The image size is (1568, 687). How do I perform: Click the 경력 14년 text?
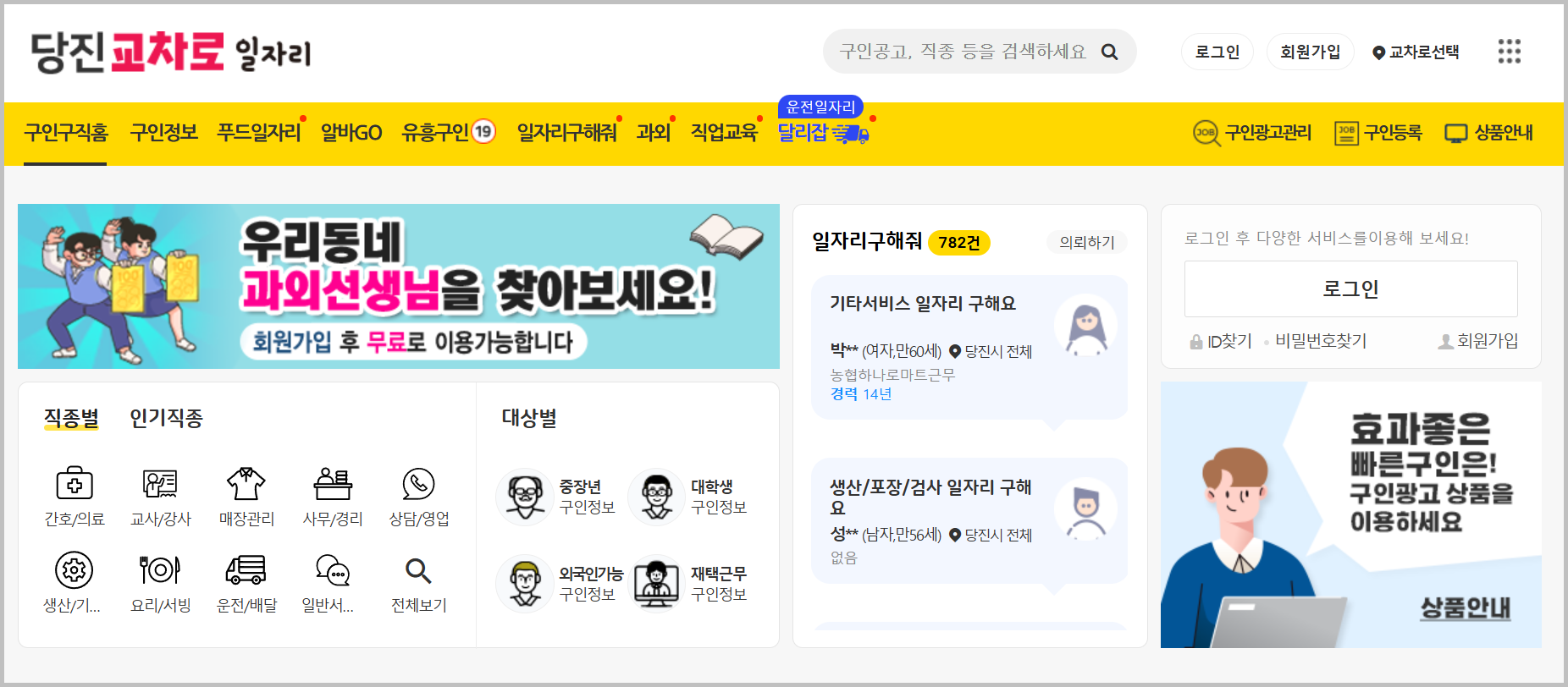pos(861,394)
